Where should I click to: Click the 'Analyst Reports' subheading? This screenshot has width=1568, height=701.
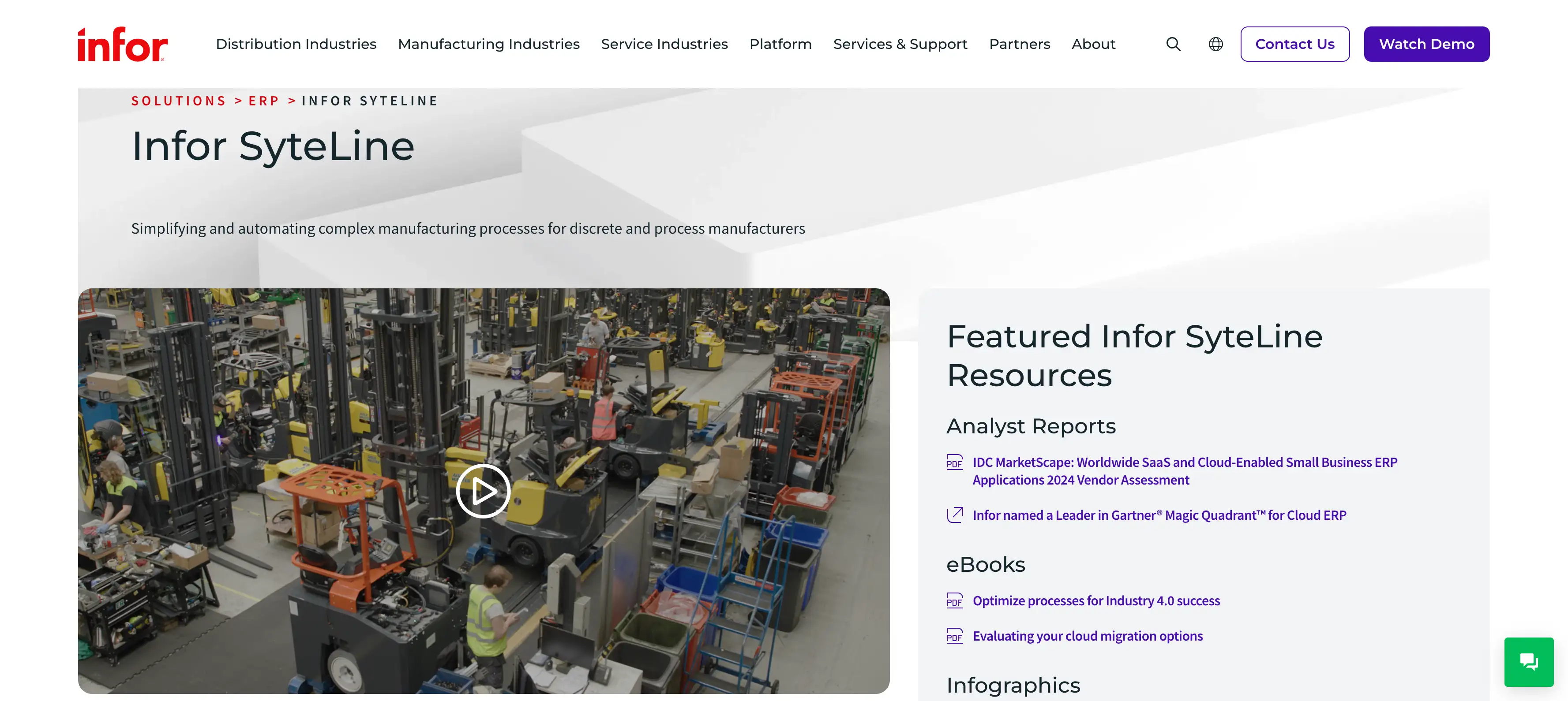[1031, 426]
